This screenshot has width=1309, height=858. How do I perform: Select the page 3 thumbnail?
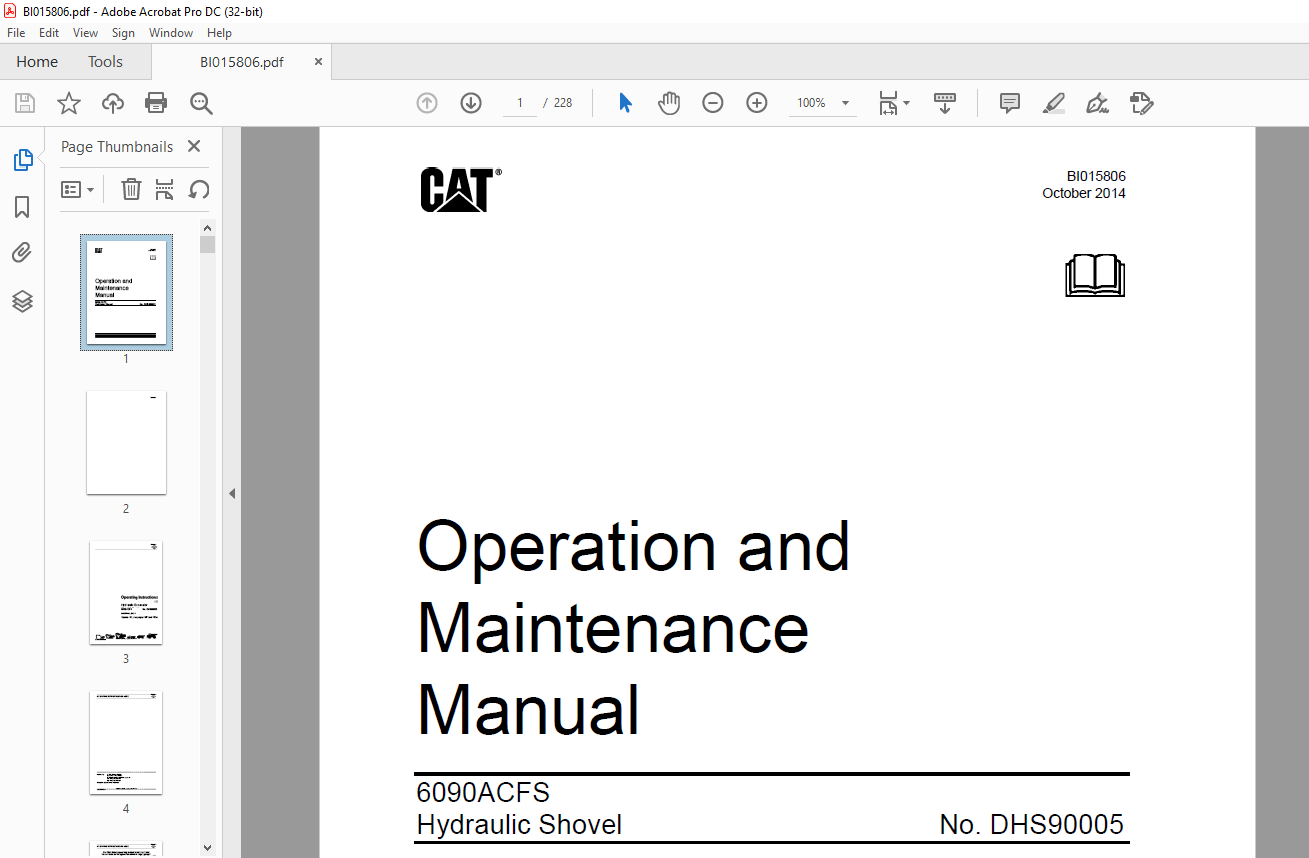click(126, 592)
